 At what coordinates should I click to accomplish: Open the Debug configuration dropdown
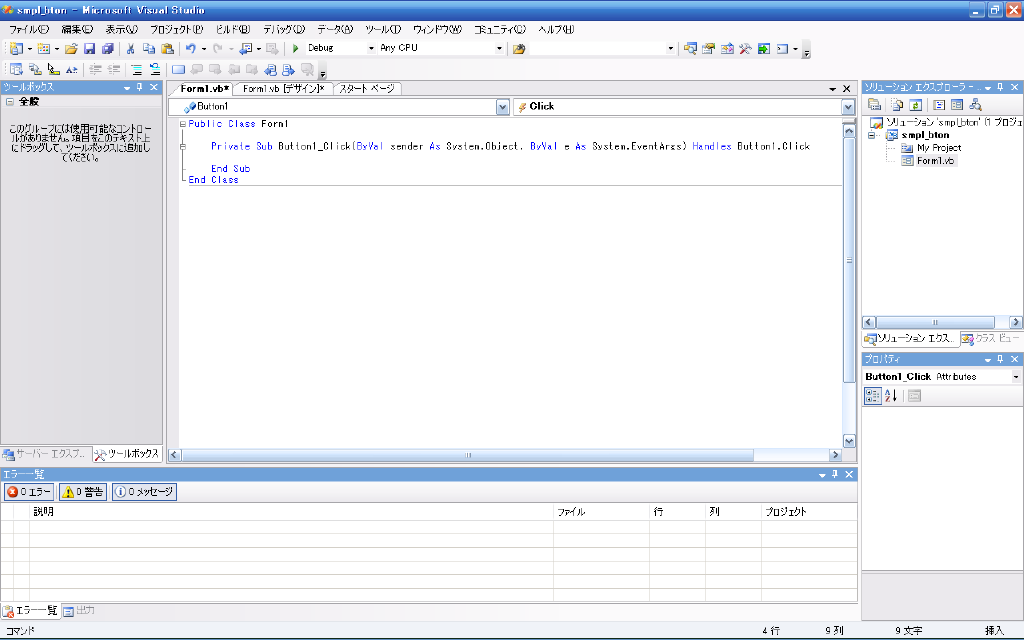[x=371, y=48]
